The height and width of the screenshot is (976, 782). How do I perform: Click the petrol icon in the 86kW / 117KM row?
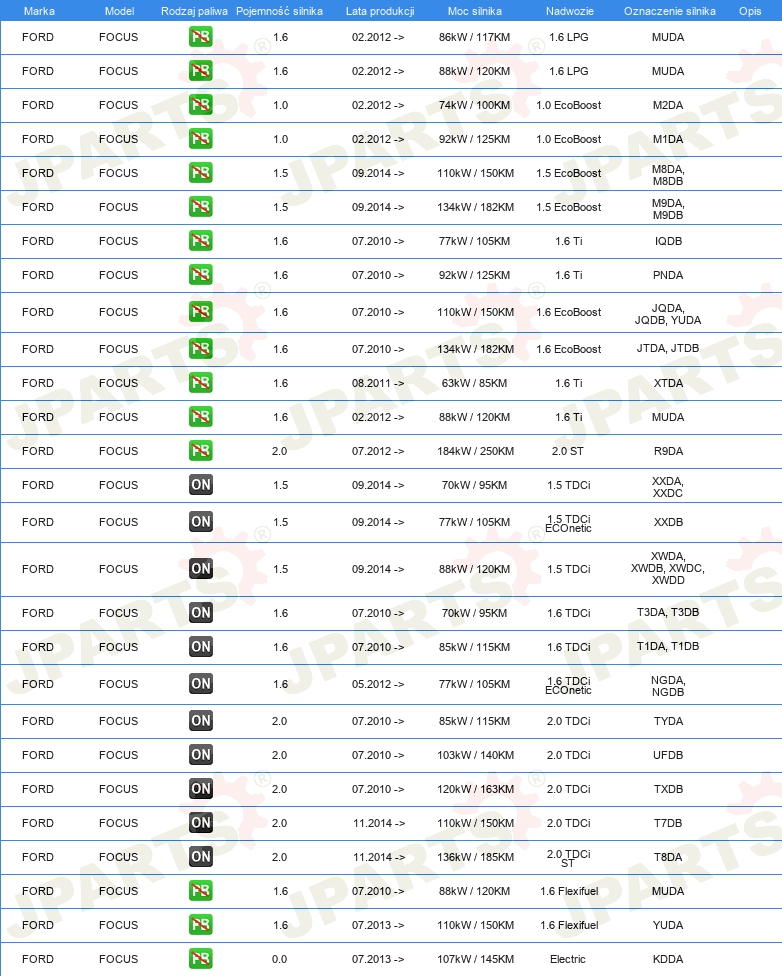pyautogui.click(x=200, y=37)
